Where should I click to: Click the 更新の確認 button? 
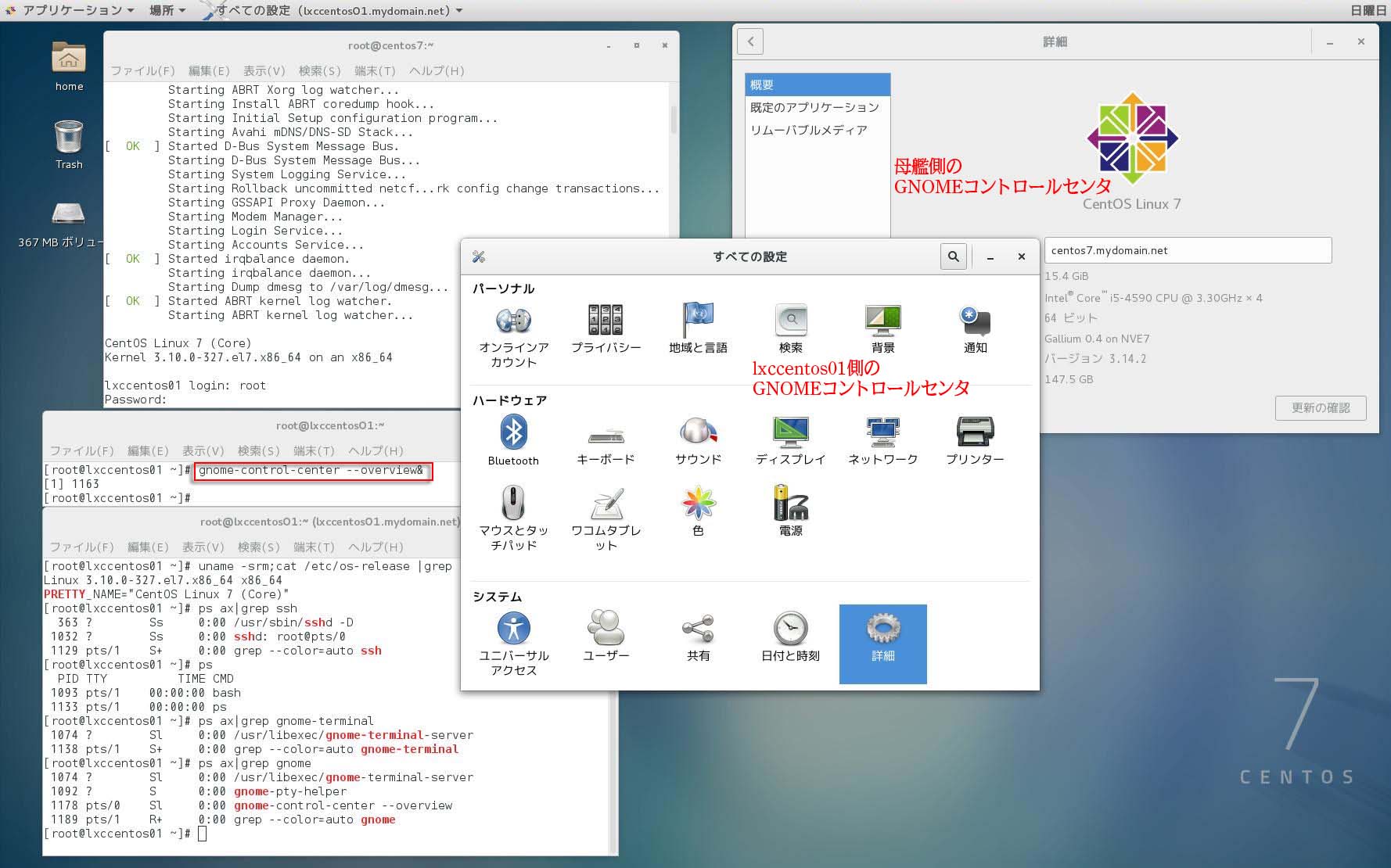pos(1321,408)
